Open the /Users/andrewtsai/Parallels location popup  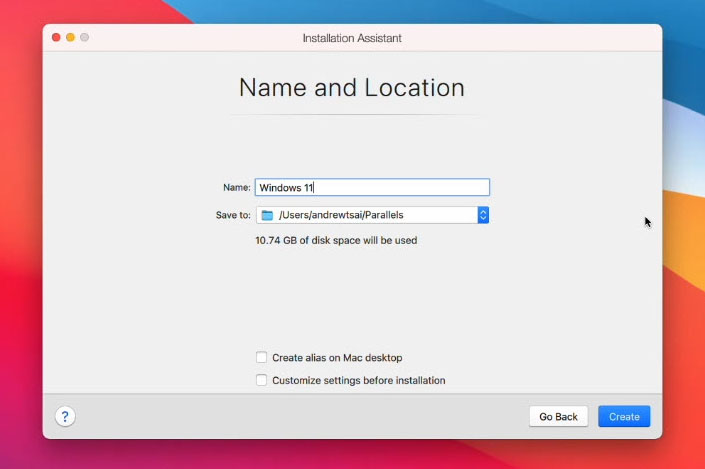365,215
